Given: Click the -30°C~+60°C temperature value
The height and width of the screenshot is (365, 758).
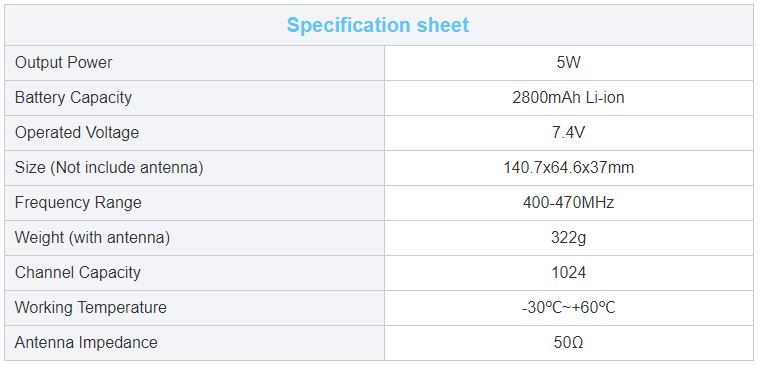Looking at the screenshot, I should [568, 307].
